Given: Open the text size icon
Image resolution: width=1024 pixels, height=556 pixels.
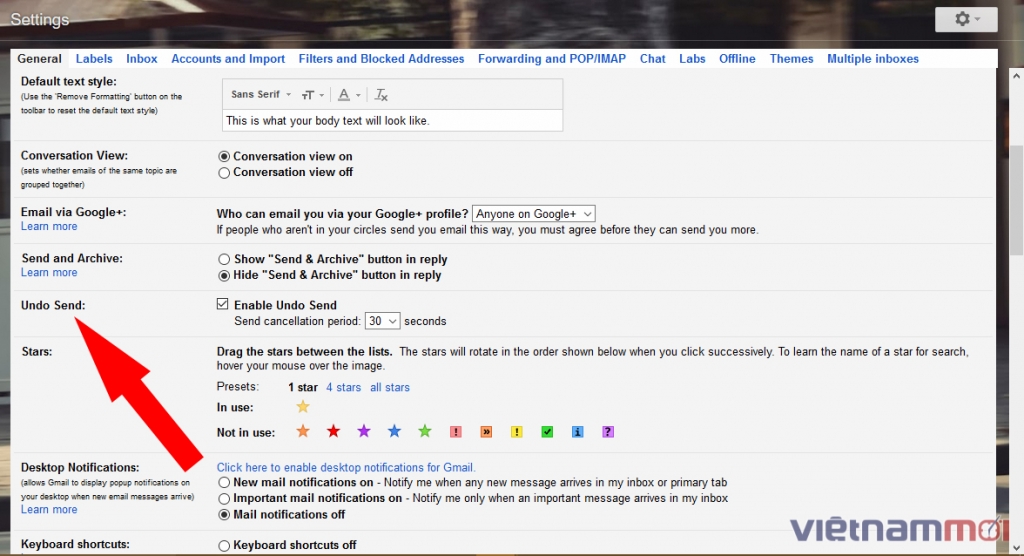Looking at the screenshot, I should pyautogui.click(x=312, y=95).
